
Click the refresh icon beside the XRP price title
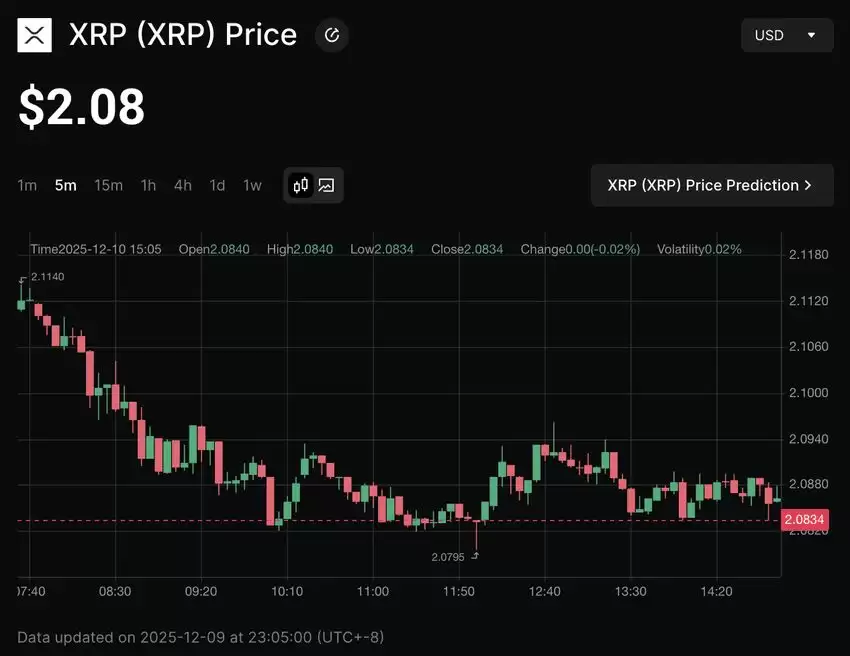331,35
